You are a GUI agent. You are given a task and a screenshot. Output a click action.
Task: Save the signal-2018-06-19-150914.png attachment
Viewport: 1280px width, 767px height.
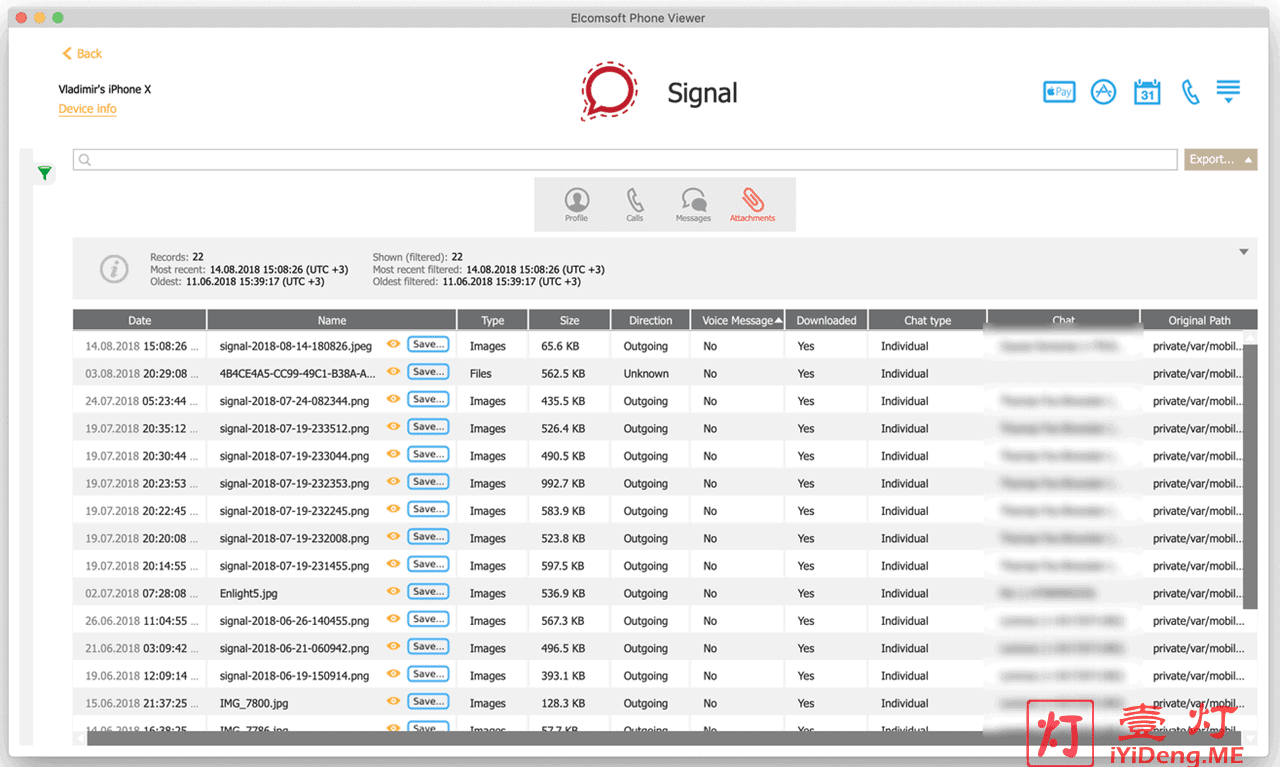coord(428,674)
